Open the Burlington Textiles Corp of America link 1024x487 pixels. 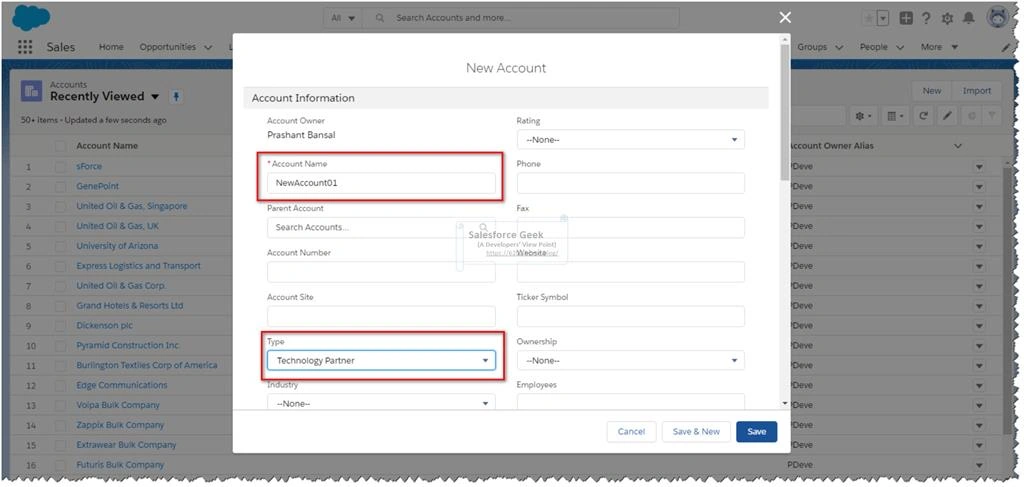pyautogui.click(x=146, y=365)
